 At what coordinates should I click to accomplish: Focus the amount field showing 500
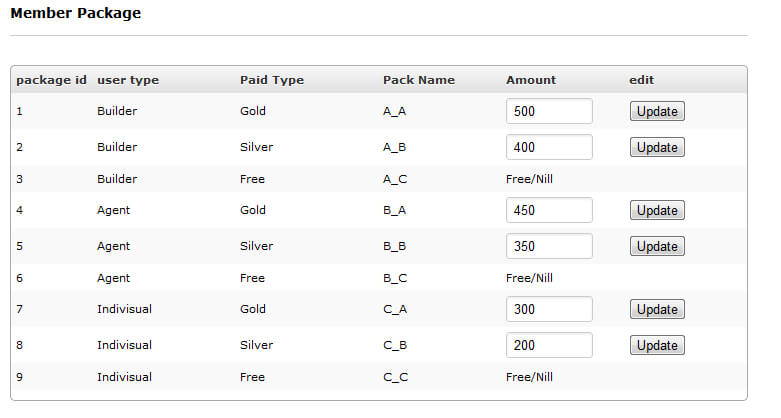(x=549, y=111)
